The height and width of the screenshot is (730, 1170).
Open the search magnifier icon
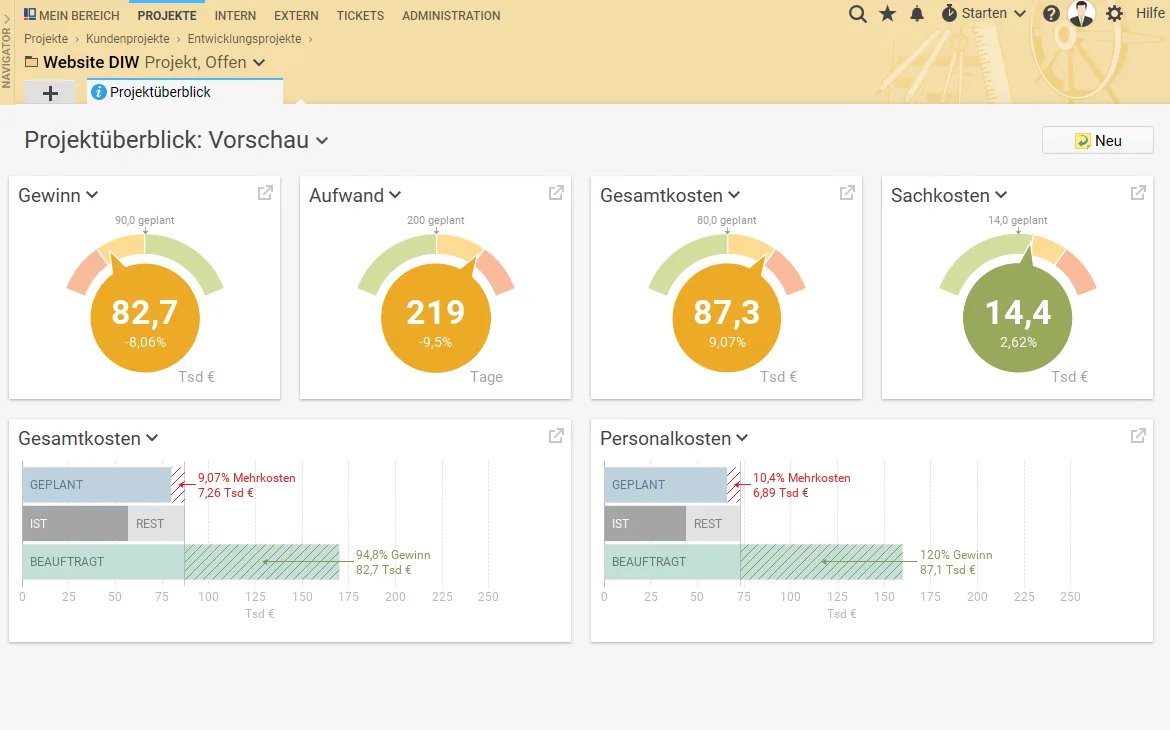click(857, 14)
